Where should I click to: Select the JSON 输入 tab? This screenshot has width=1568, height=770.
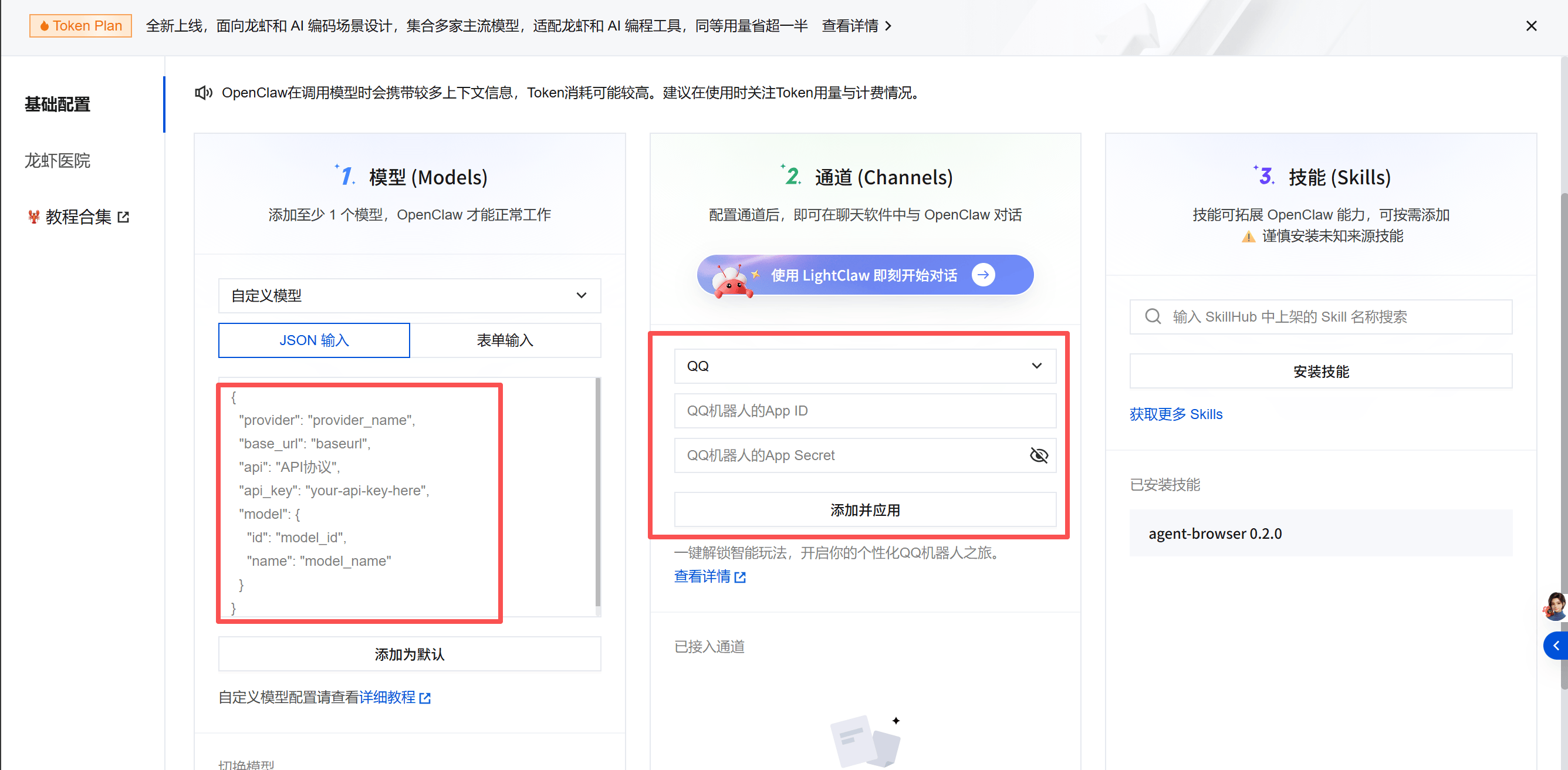(x=314, y=340)
